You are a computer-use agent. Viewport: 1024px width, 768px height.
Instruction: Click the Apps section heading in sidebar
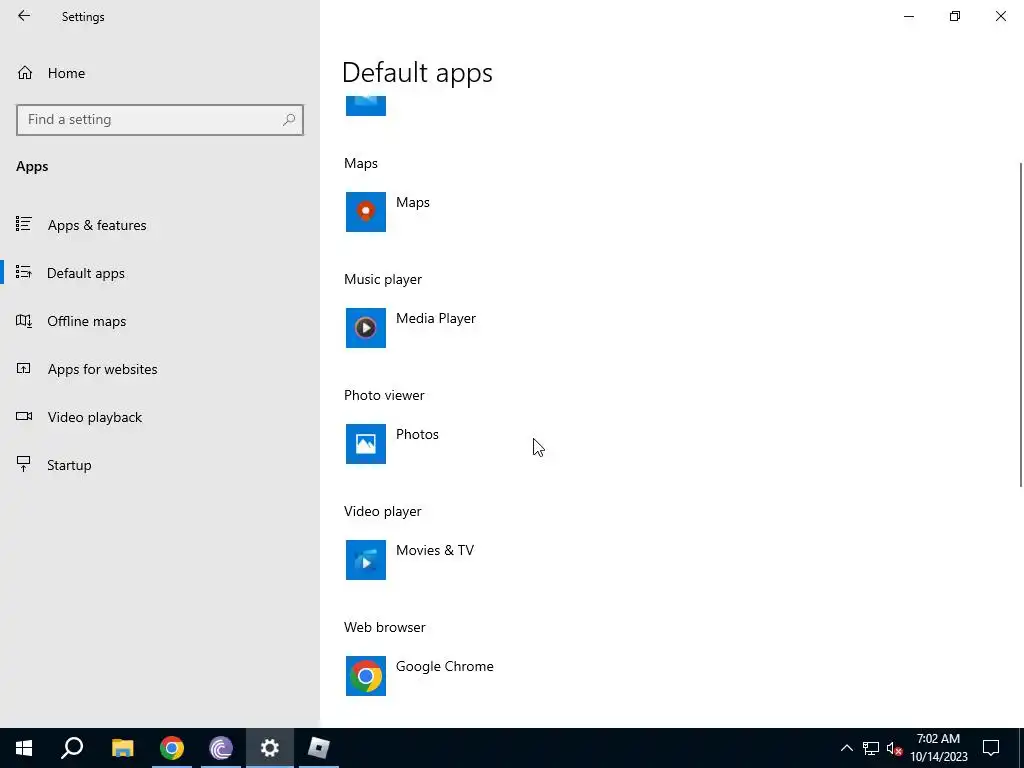(x=32, y=167)
